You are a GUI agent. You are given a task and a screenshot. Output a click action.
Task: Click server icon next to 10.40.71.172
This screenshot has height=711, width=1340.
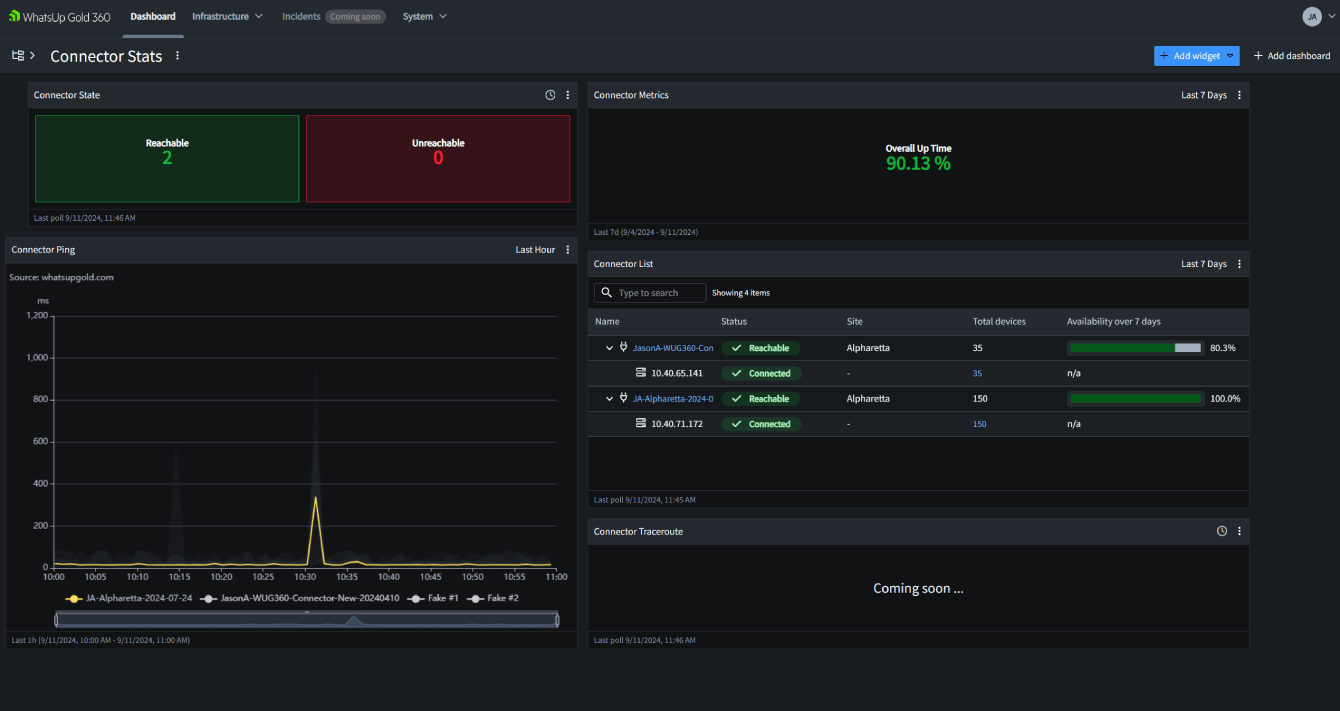tap(641, 424)
